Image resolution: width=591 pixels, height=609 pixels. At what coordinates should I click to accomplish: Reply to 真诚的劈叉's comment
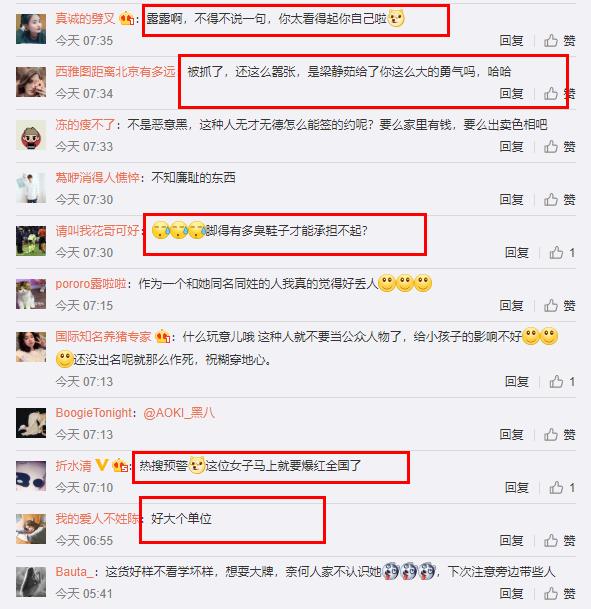tap(511, 40)
